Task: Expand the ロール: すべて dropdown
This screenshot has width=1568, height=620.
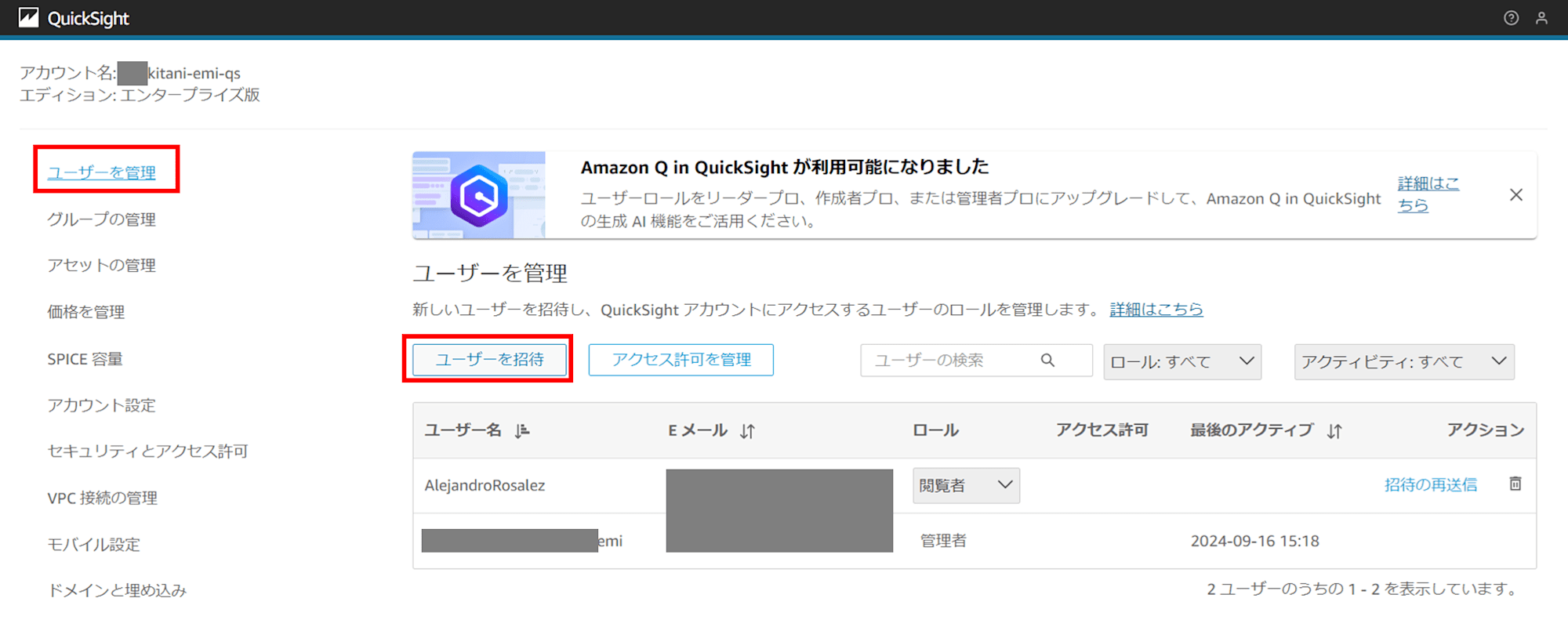Action: coord(1182,361)
